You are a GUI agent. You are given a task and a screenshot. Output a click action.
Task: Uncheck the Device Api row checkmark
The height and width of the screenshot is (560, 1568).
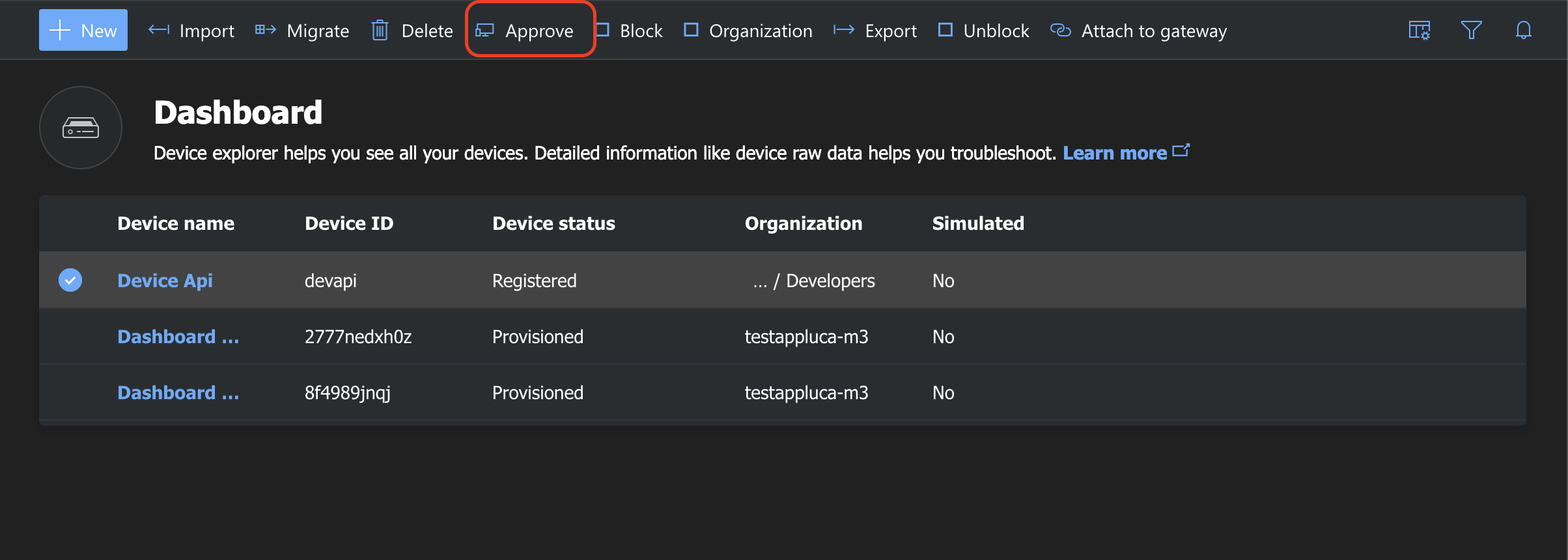[70, 280]
